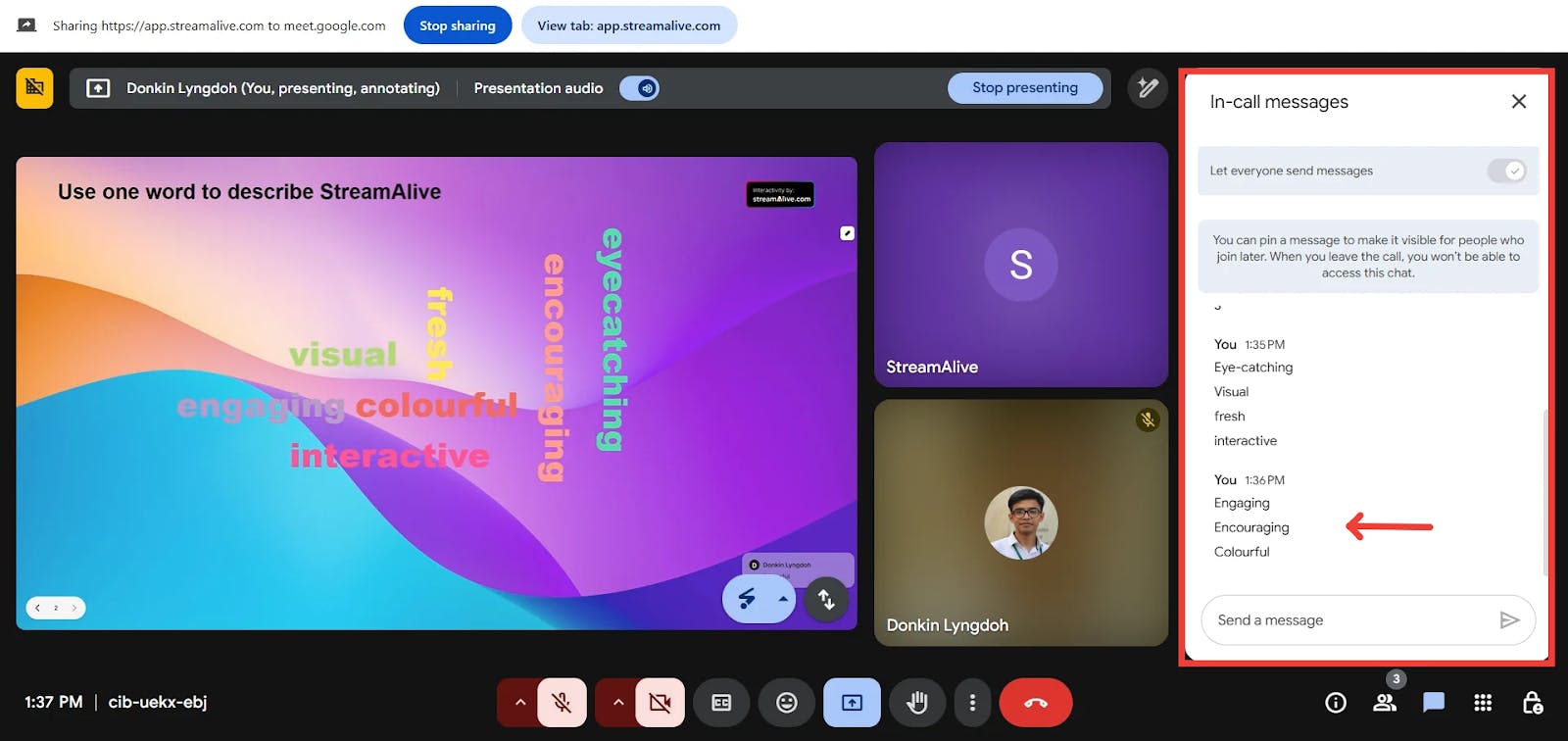
Task: Open the annotation pen tool
Action: [1148, 88]
